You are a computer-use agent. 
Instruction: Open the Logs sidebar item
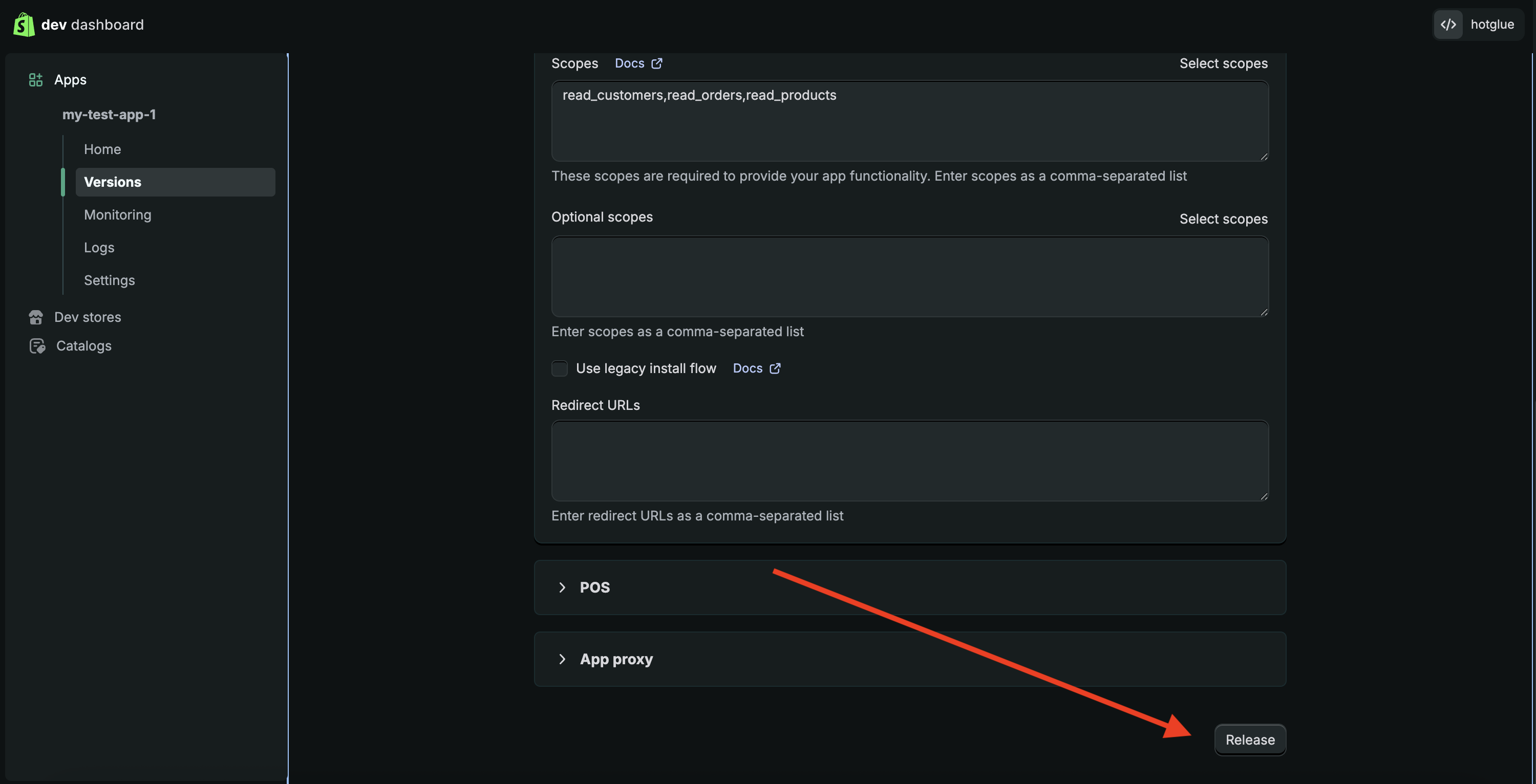coord(99,247)
